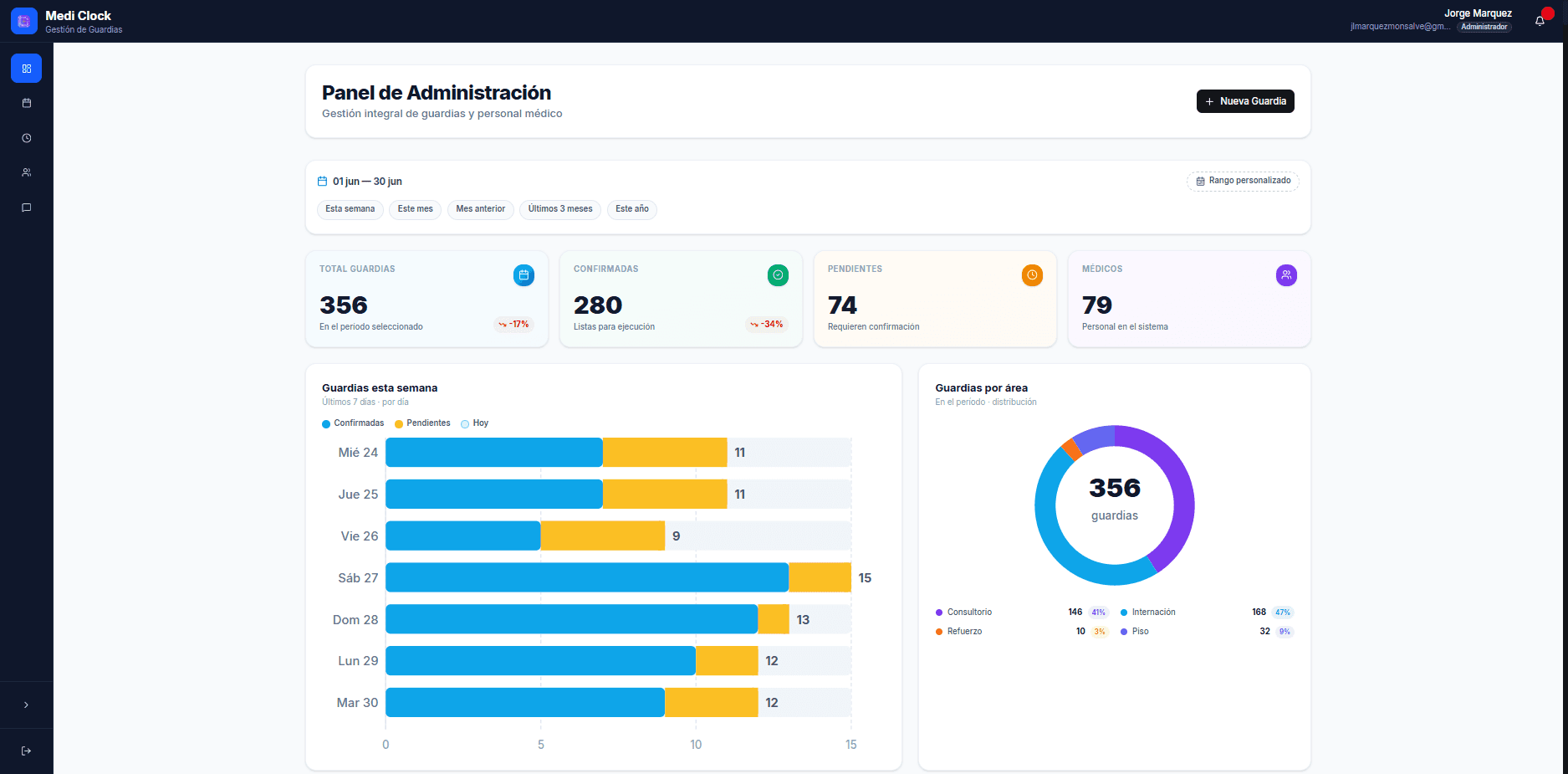Click the 280 confirmadas value
1568x774 pixels.
click(598, 305)
